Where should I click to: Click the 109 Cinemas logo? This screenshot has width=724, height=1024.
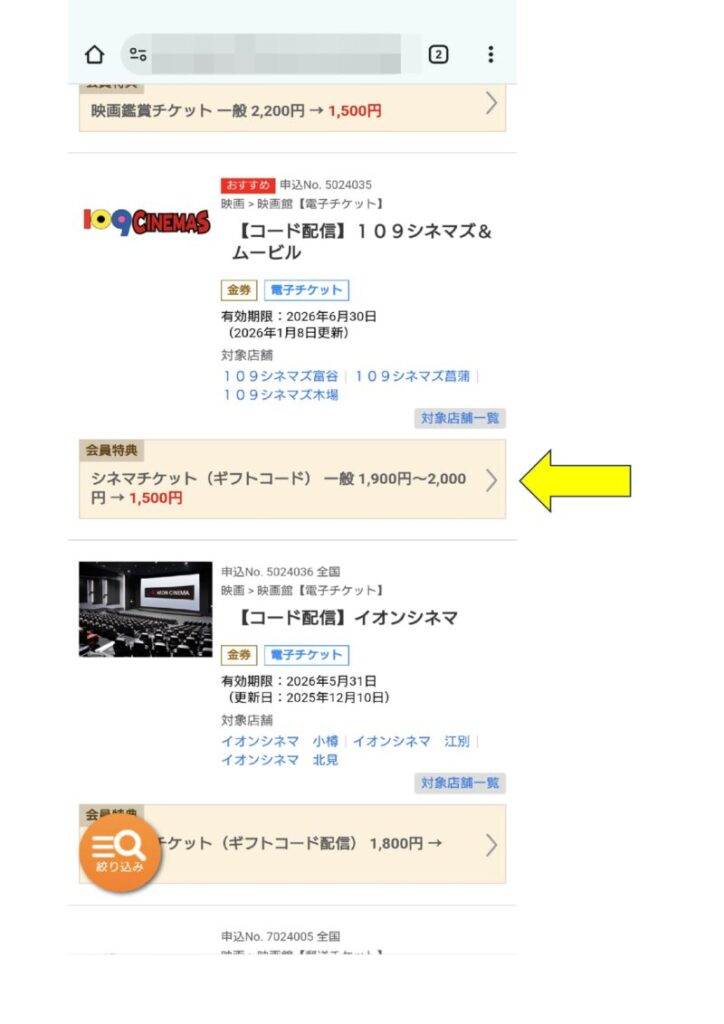(x=147, y=223)
